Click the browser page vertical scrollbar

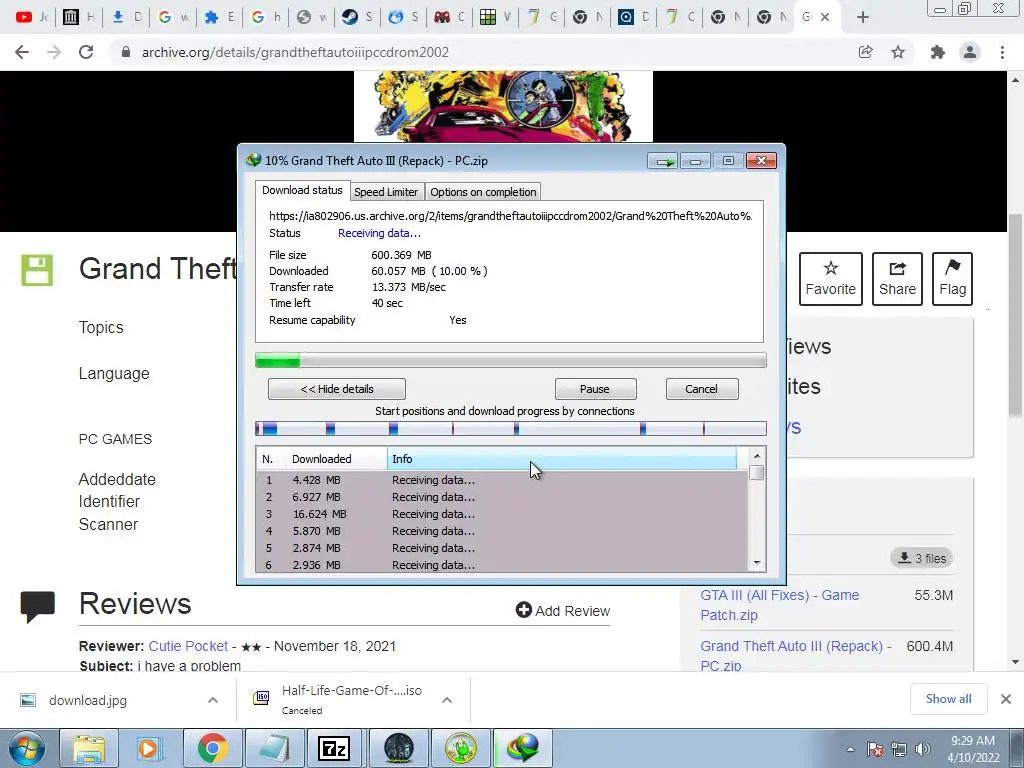click(1015, 315)
